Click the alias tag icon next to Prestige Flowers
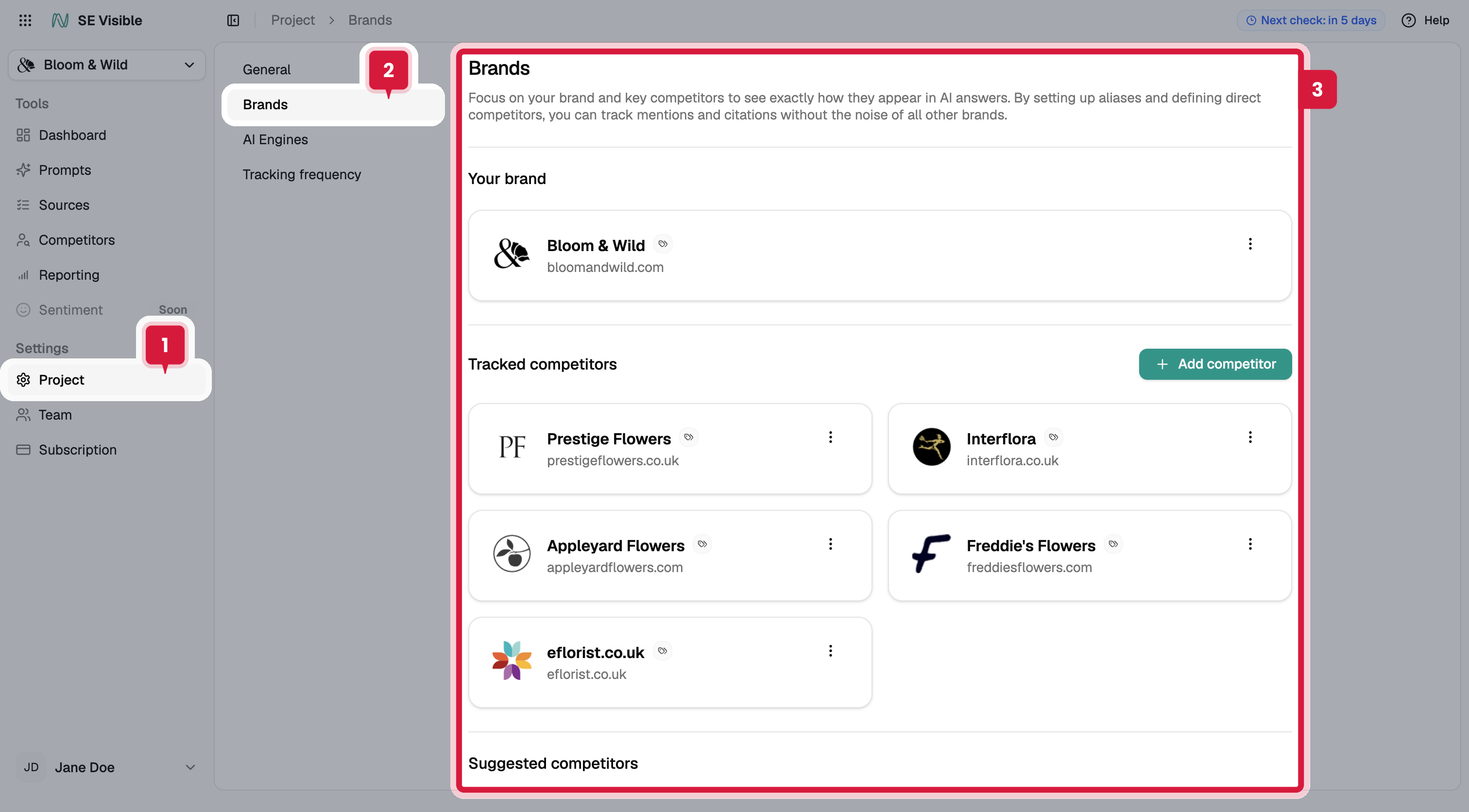The height and width of the screenshot is (812, 1469). (x=689, y=438)
